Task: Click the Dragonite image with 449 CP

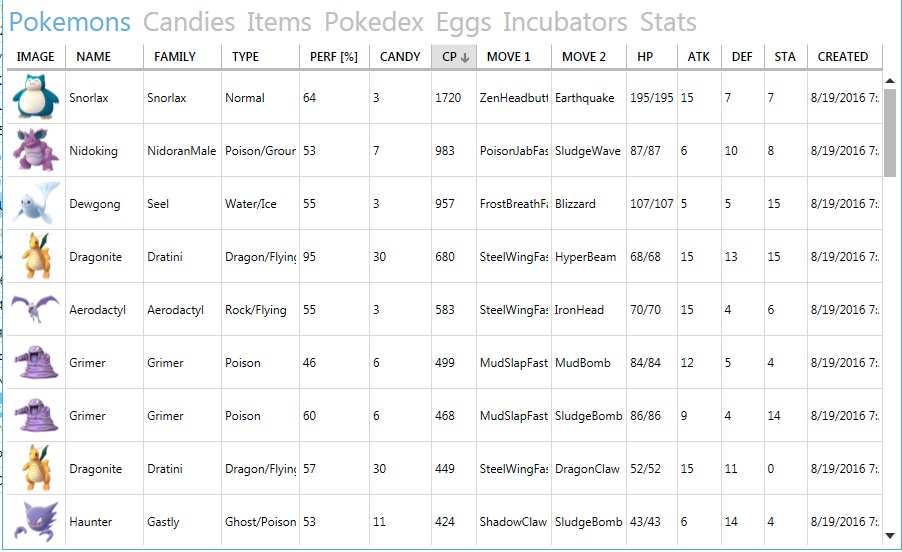Action: [x=36, y=468]
